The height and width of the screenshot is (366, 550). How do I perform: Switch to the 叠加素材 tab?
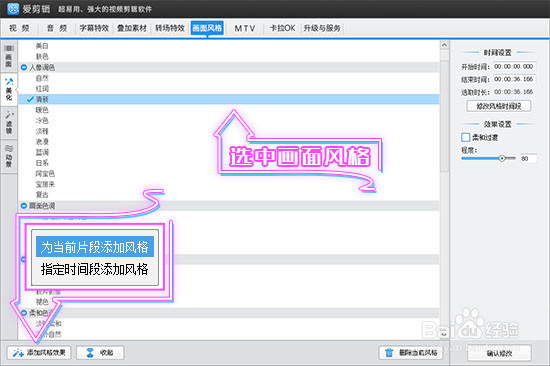tap(132, 28)
